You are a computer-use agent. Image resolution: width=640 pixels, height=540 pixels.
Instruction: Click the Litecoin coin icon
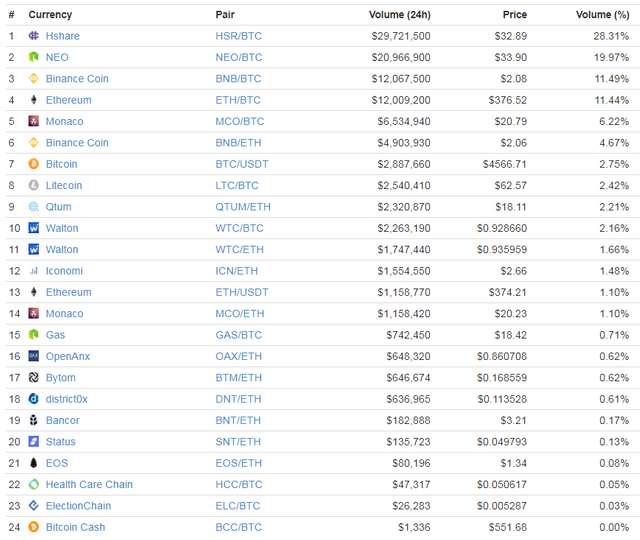coord(33,185)
